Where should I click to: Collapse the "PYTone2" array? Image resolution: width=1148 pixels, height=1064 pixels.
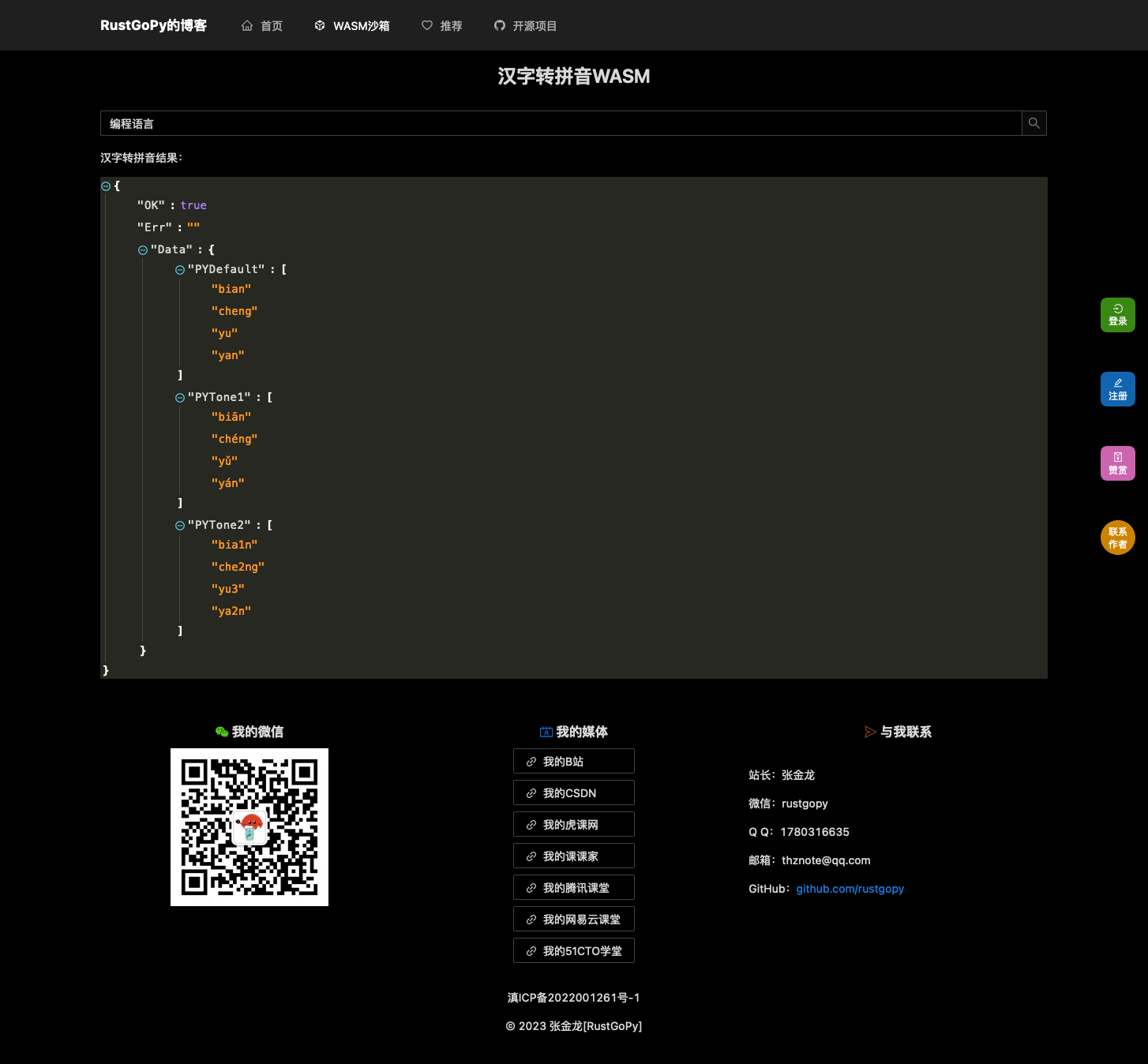pos(180,526)
